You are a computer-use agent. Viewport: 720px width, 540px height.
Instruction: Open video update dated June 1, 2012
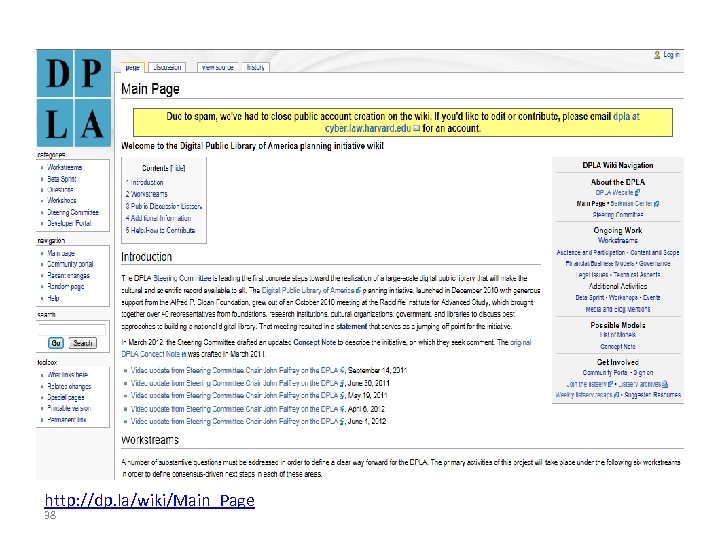237,421
